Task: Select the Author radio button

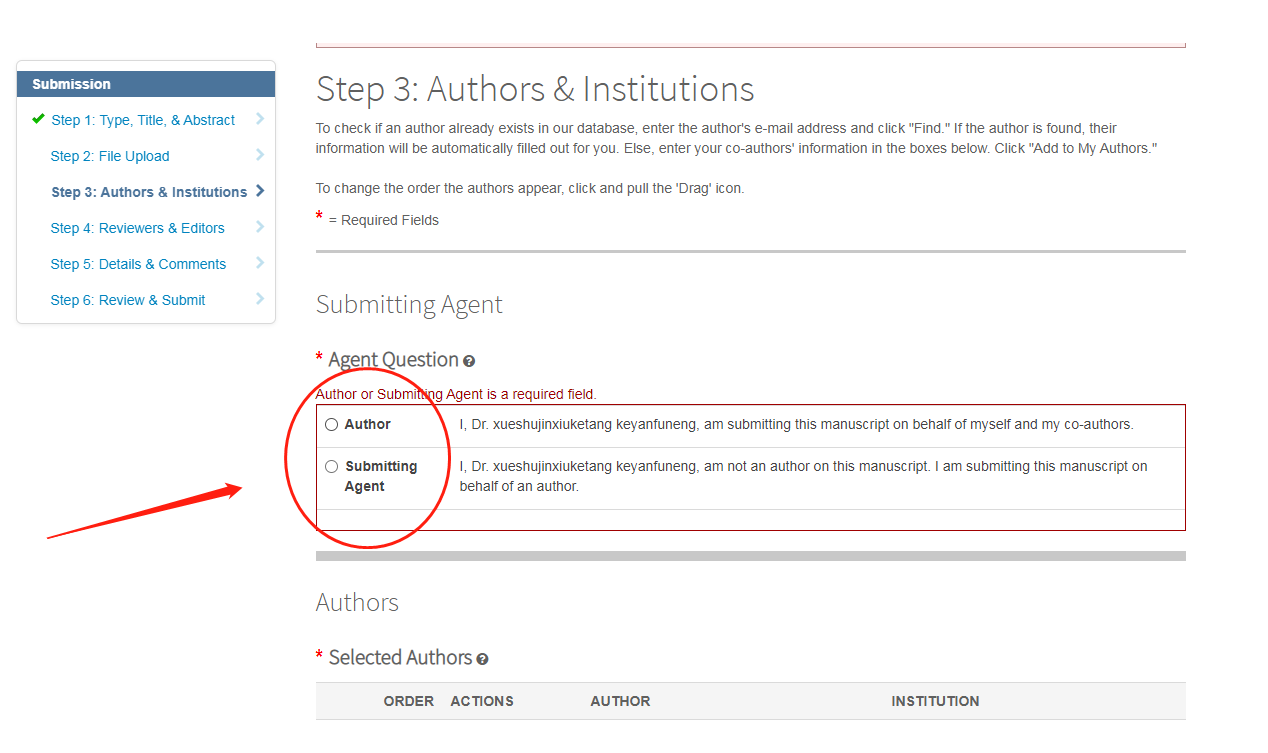Action: click(x=332, y=425)
